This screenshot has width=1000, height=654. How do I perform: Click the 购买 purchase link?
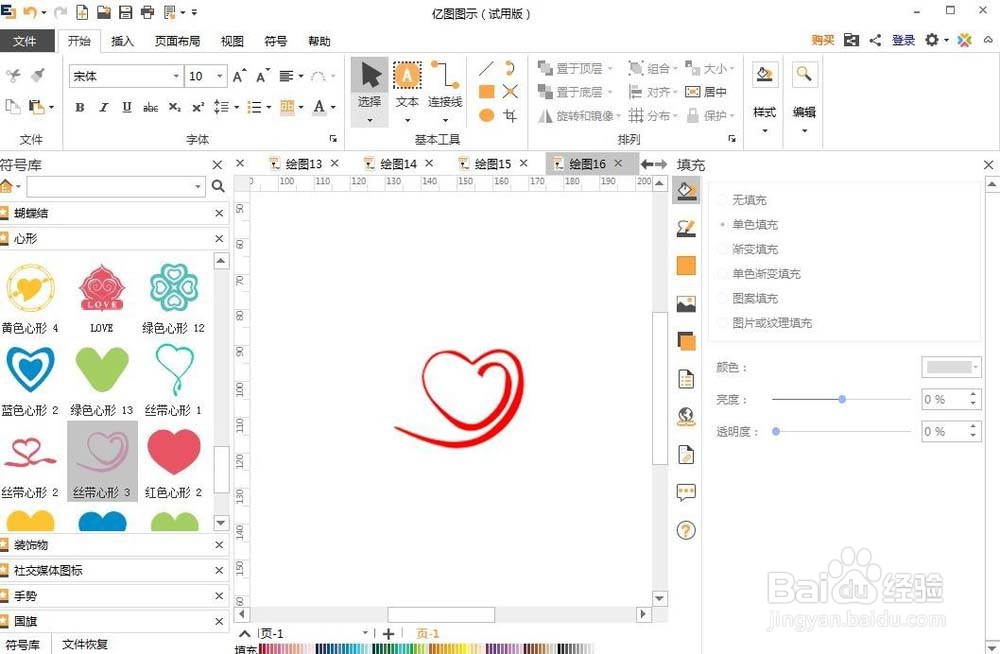click(822, 41)
